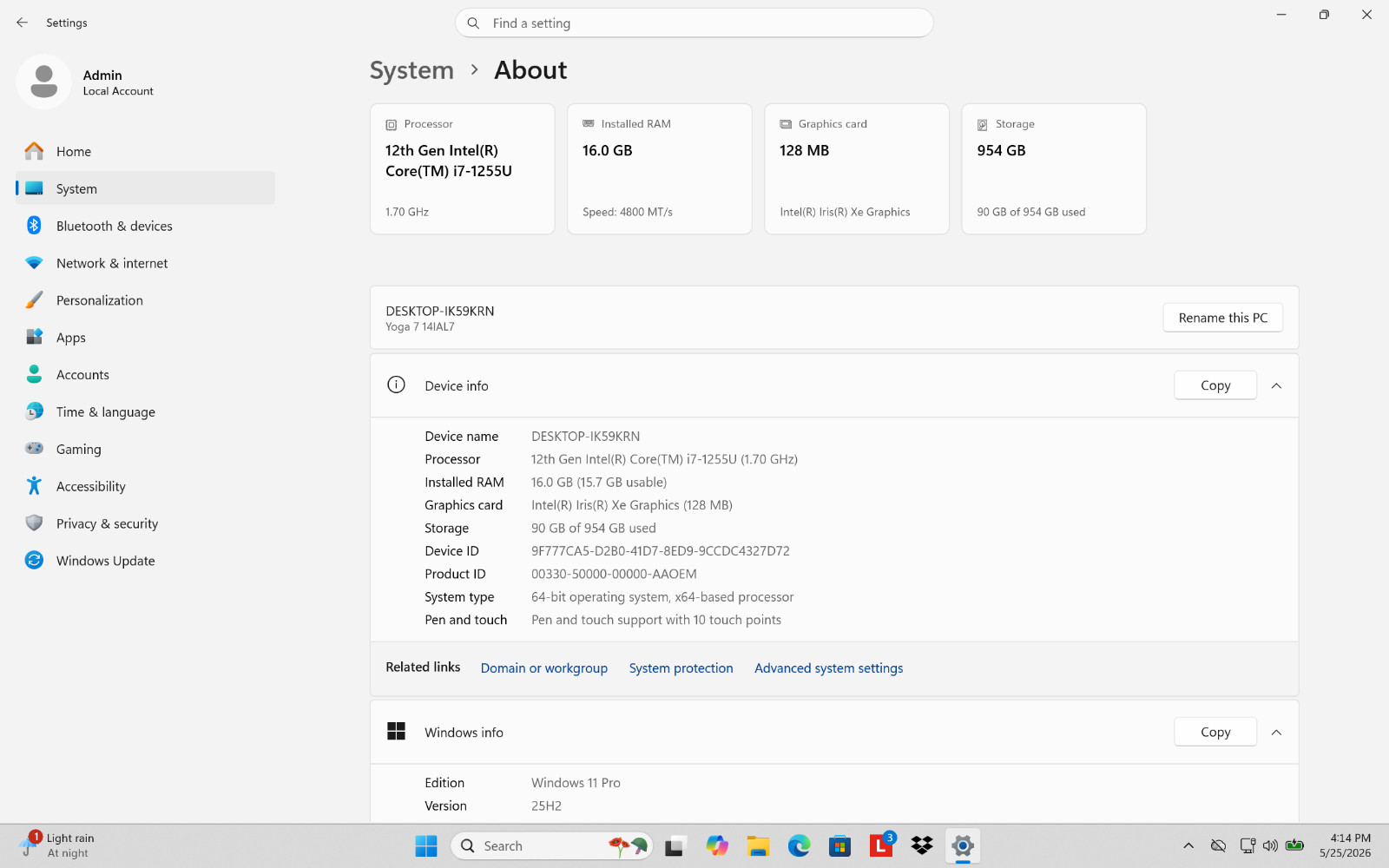Click the Privacy & security shield icon

click(x=34, y=523)
